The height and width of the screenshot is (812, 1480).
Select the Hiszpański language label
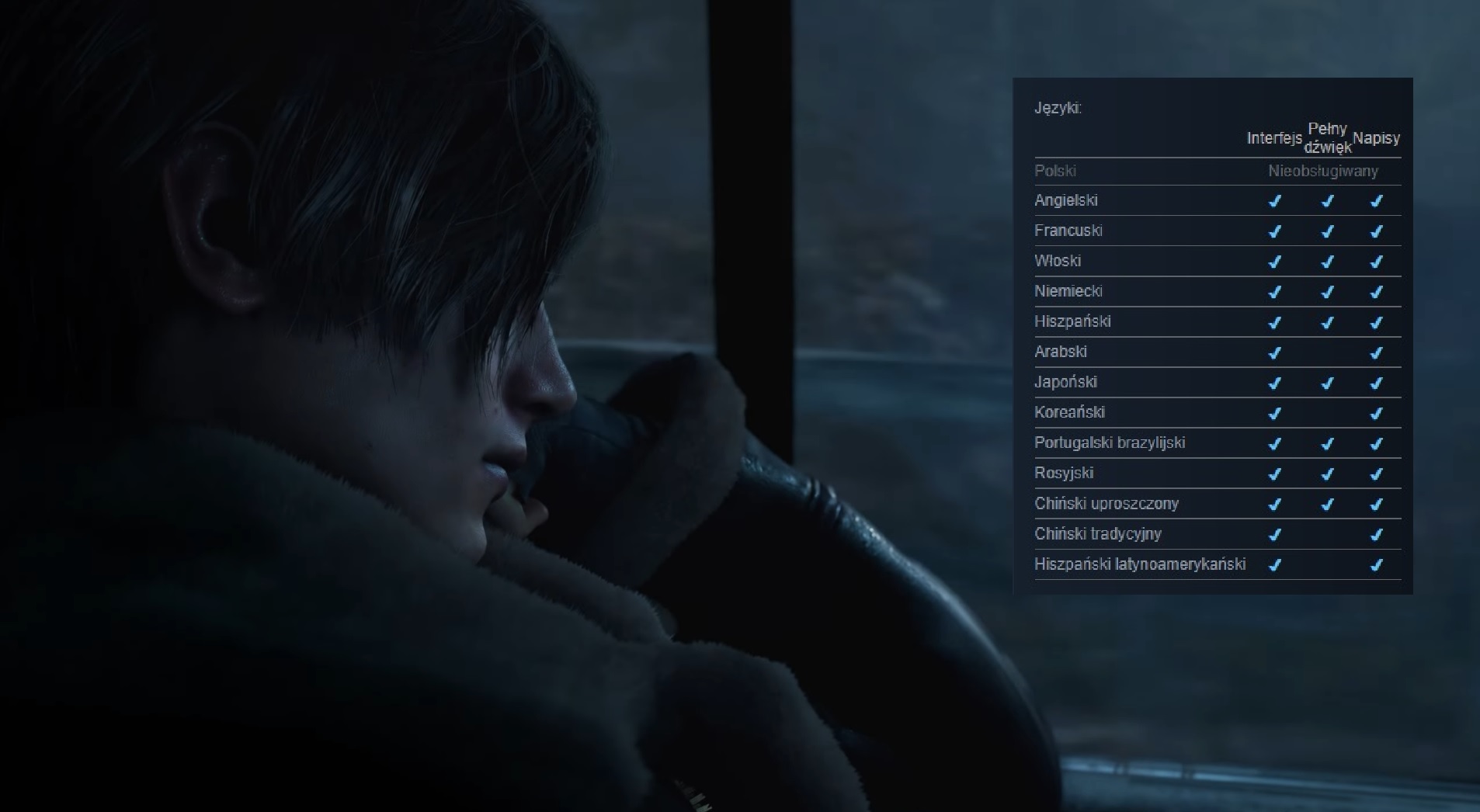(1072, 321)
